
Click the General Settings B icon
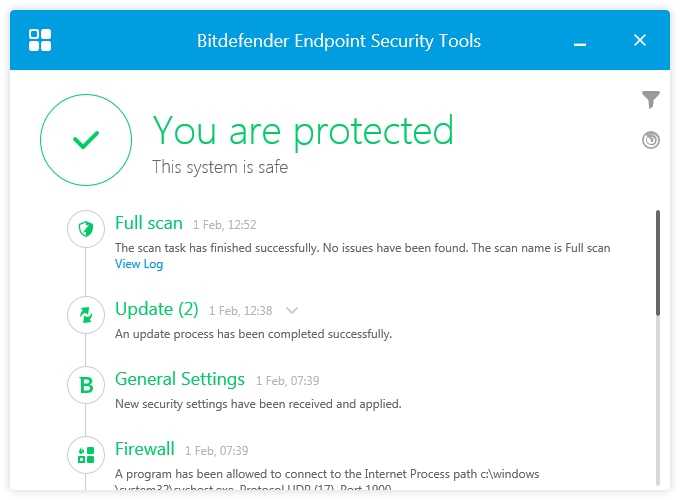[x=86, y=384]
